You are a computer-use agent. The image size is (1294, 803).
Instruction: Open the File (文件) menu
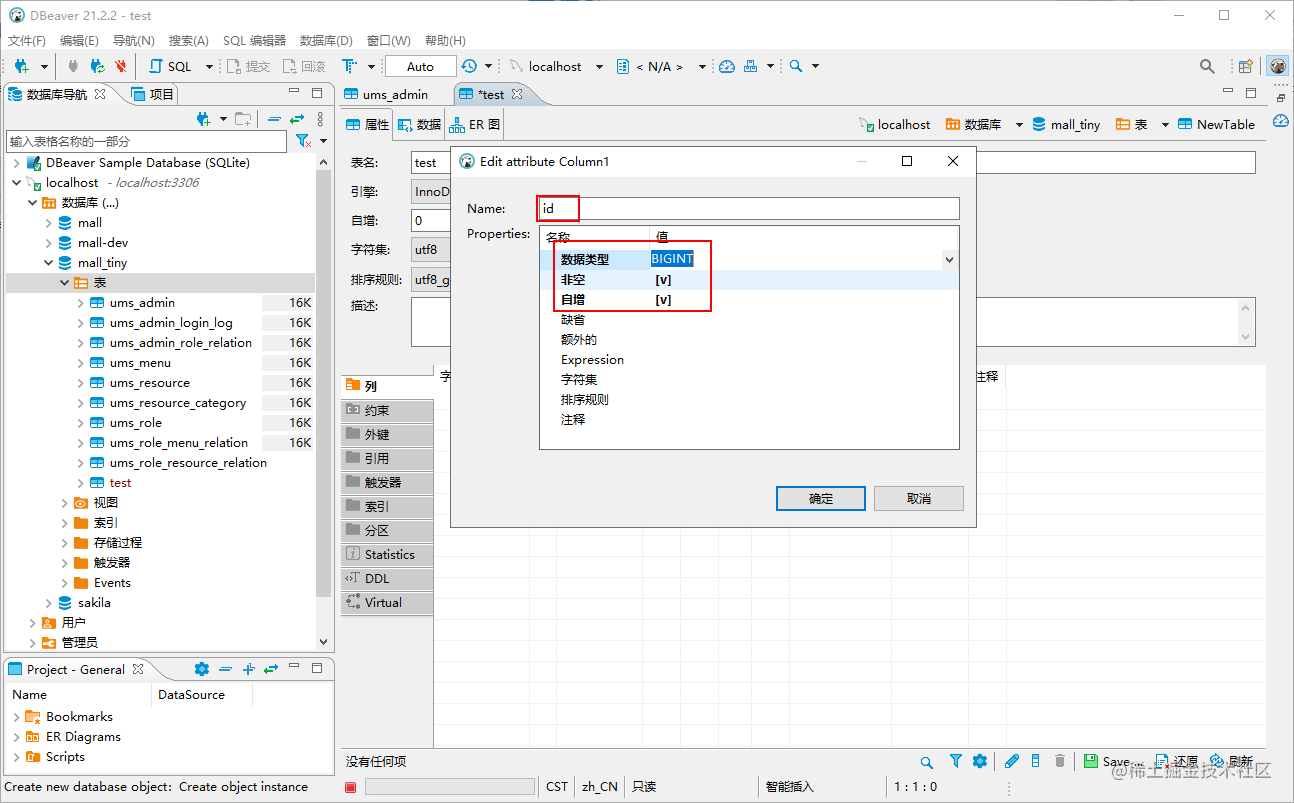pyautogui.click(x=27, y=41)
